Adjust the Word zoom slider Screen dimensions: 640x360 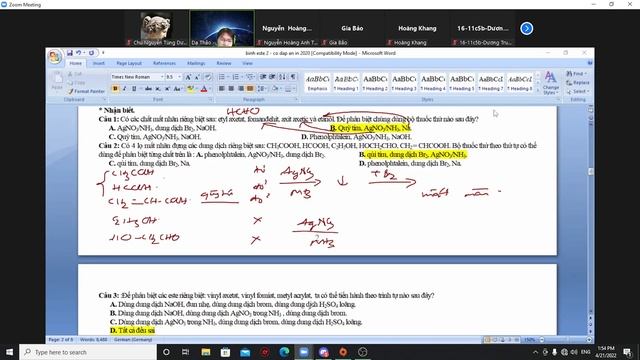coord(565,340)
